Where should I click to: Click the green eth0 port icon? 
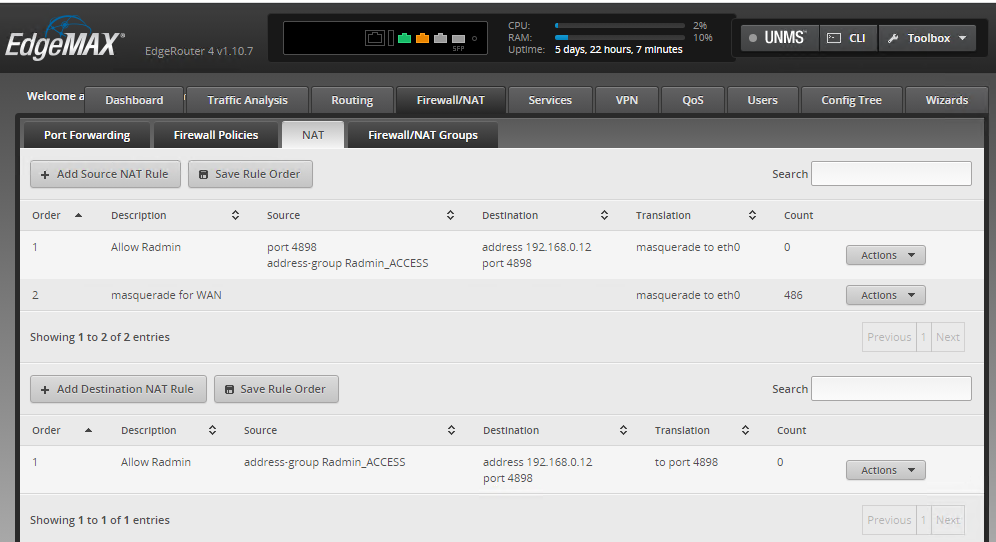click(x=405, y=38)
